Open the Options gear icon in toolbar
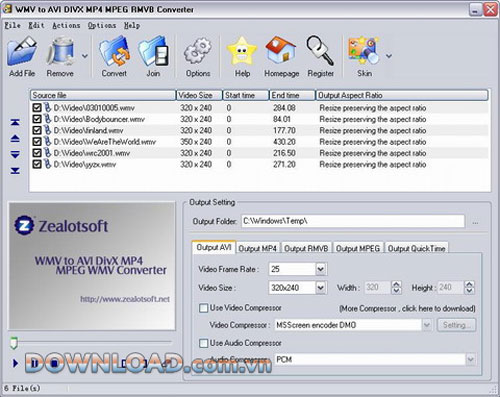Image resolution: width=500 pixels, height=397 pixels. pos(198,51)
